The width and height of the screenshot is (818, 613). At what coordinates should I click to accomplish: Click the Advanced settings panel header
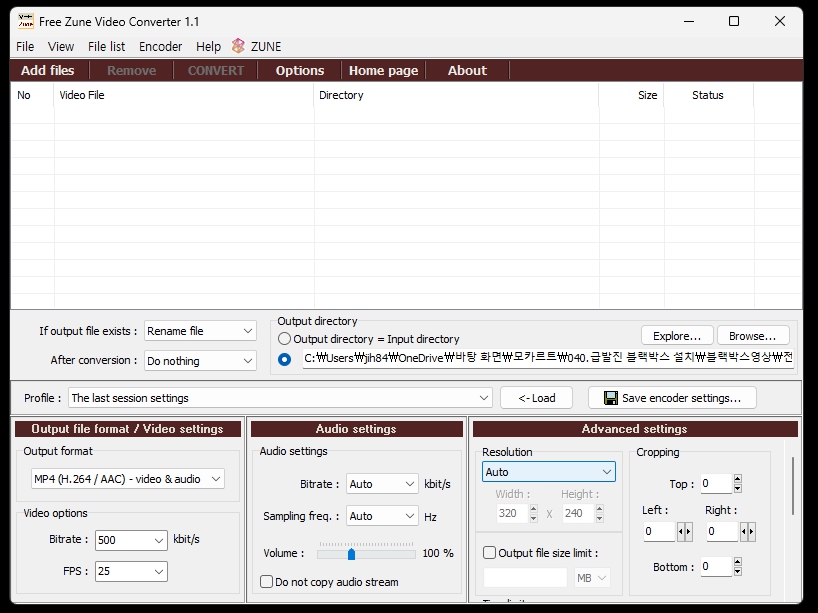click(x=635, y=429)
